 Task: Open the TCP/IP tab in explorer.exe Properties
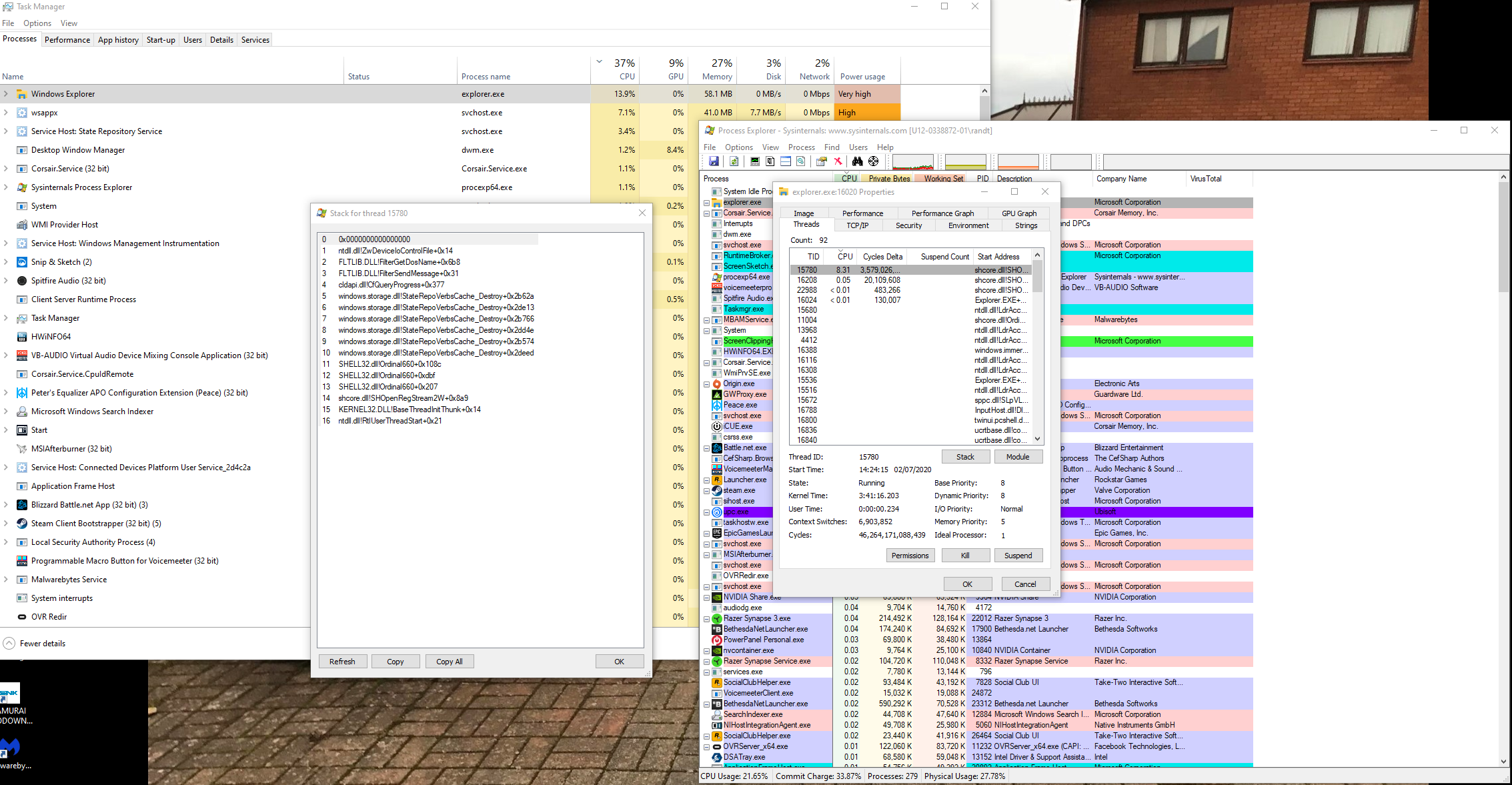pyautogui.click(x=857, y=225)
